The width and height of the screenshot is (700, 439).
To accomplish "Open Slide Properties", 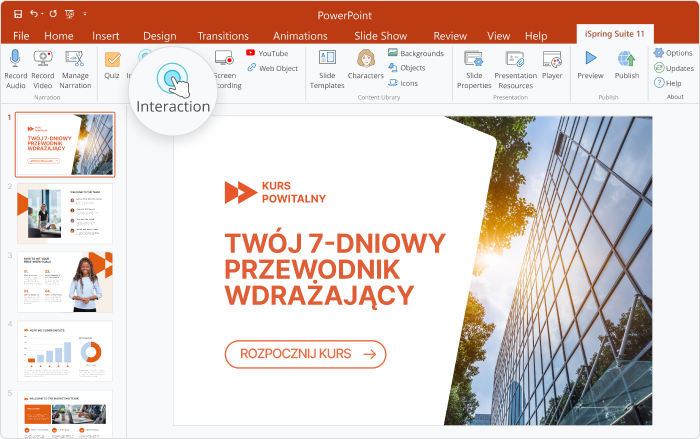I will [x=474, y=69].
